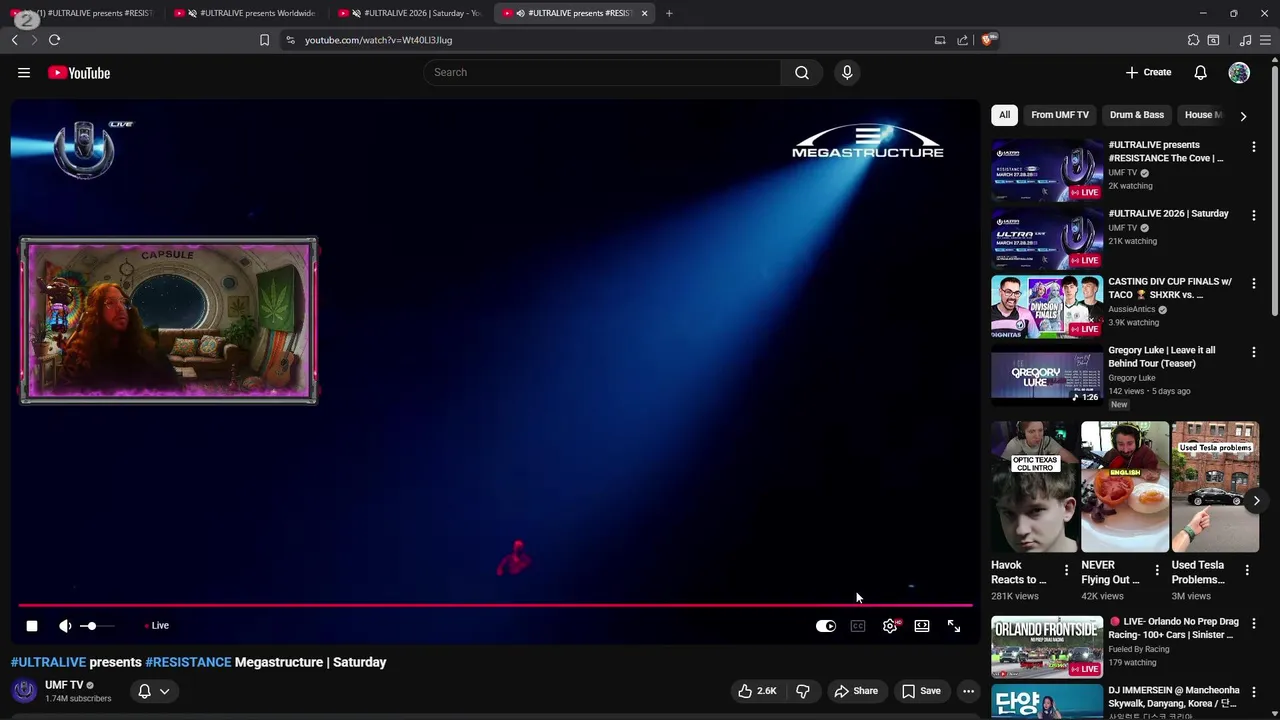This screenshot has width=1280, height=720.
Task: Go to the YouTube home logo
Action: click(79, 72)
